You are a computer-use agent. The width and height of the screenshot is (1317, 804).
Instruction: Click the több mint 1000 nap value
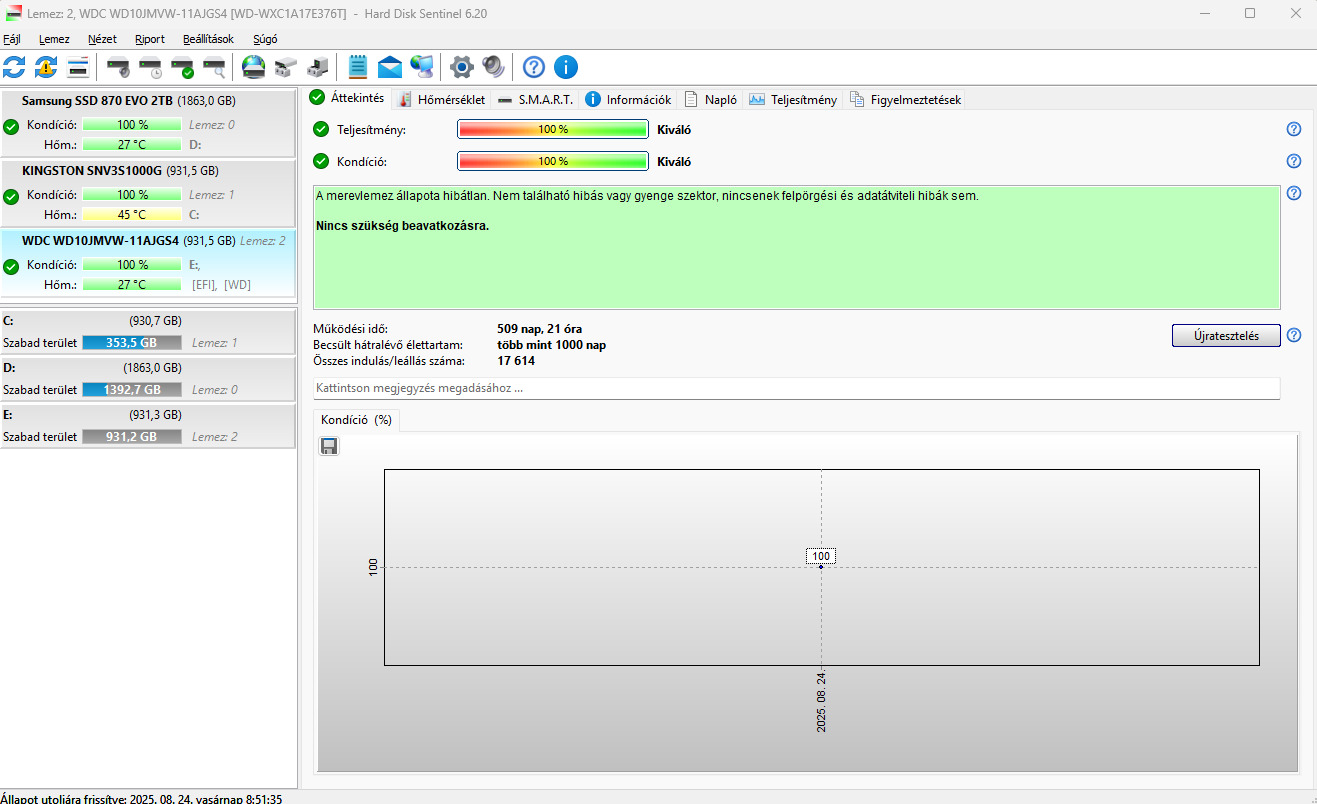(x=551, y=345)
